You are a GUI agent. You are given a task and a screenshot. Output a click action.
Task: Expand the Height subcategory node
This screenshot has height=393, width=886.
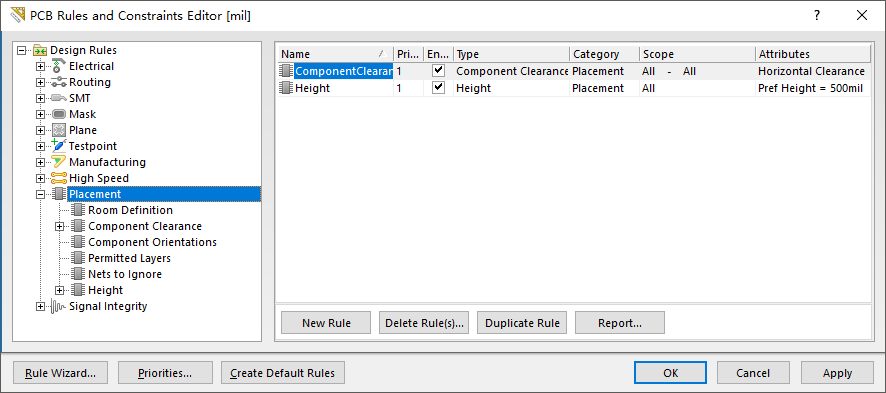tap(60, 290)
